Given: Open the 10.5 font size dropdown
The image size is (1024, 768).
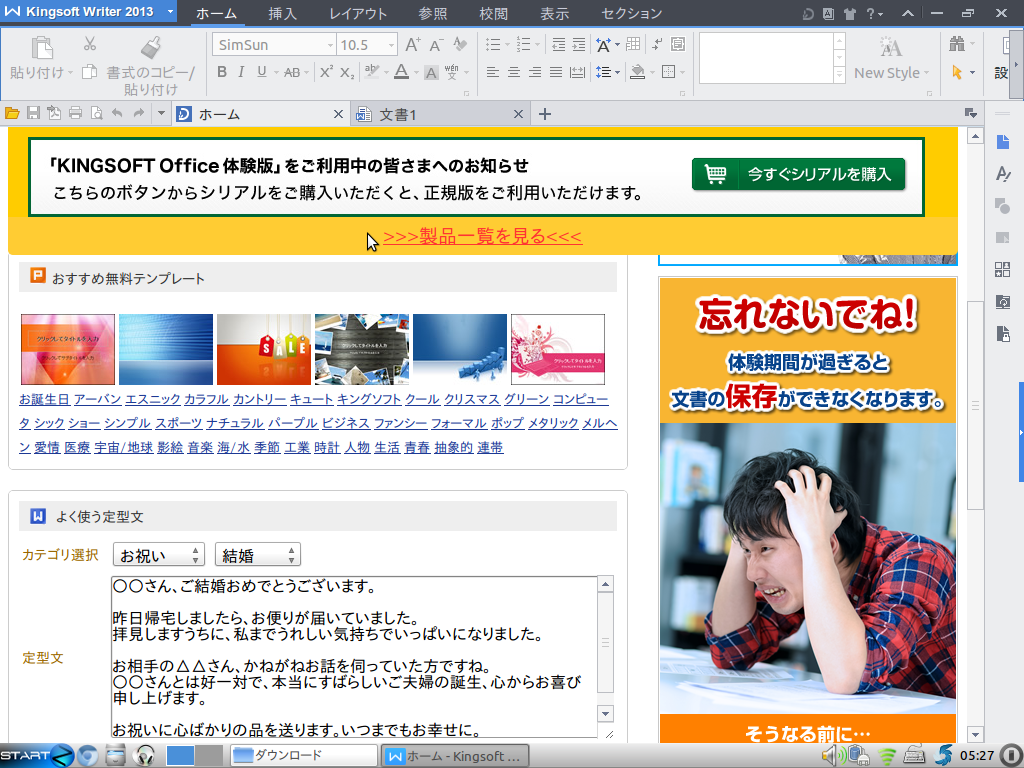Looking at the screenshot, I should (x=391, y=45).
